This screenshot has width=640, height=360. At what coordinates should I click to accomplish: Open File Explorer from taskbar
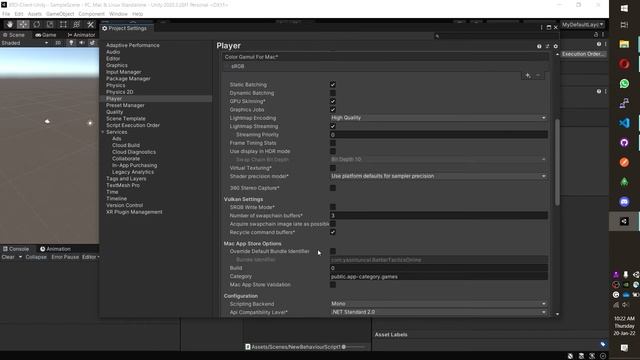tap(624, 44)
